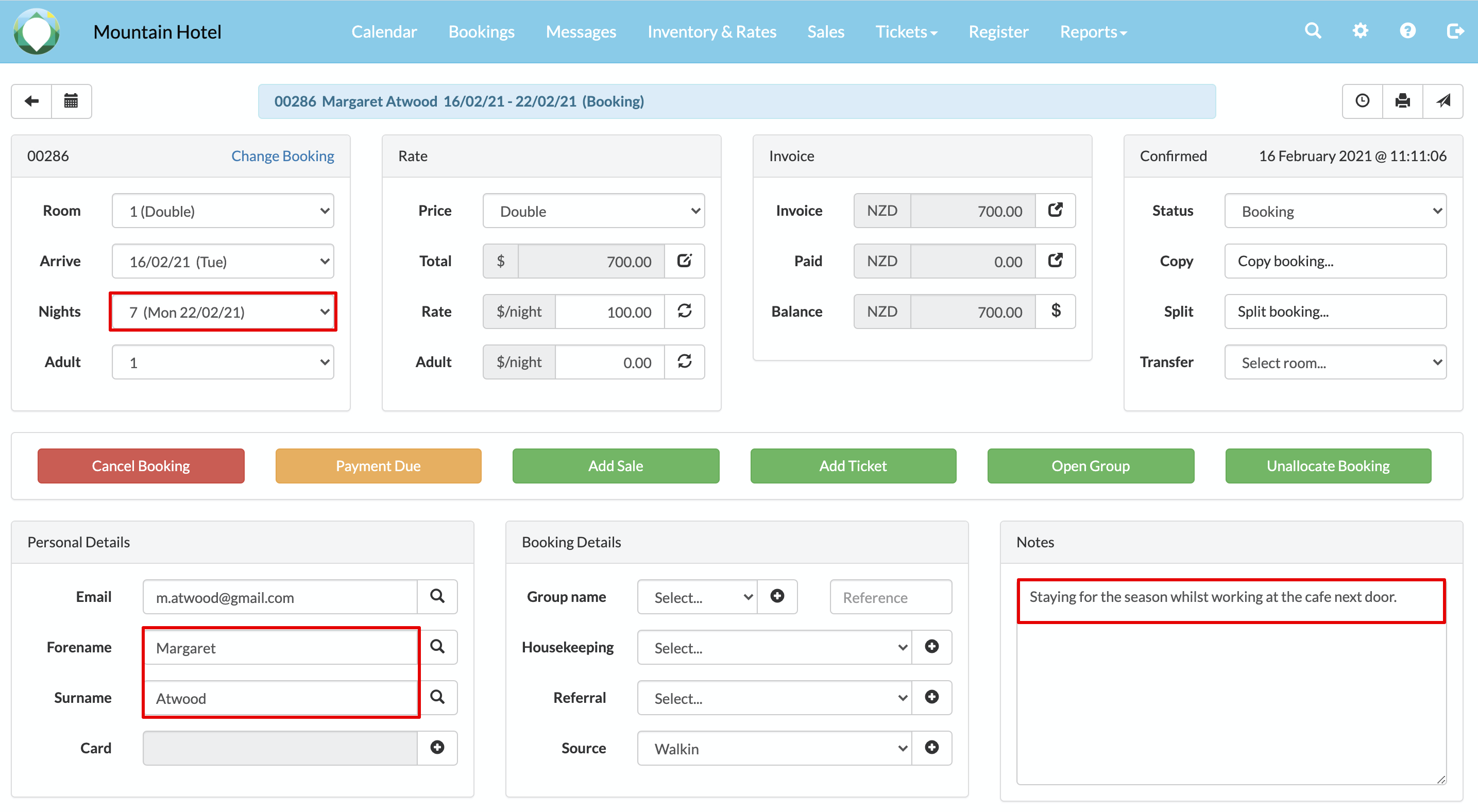Viewport: 1478px width, 812px height.
Task: Click the search magnifier in top bar
Action: (x=1313, y=31)
